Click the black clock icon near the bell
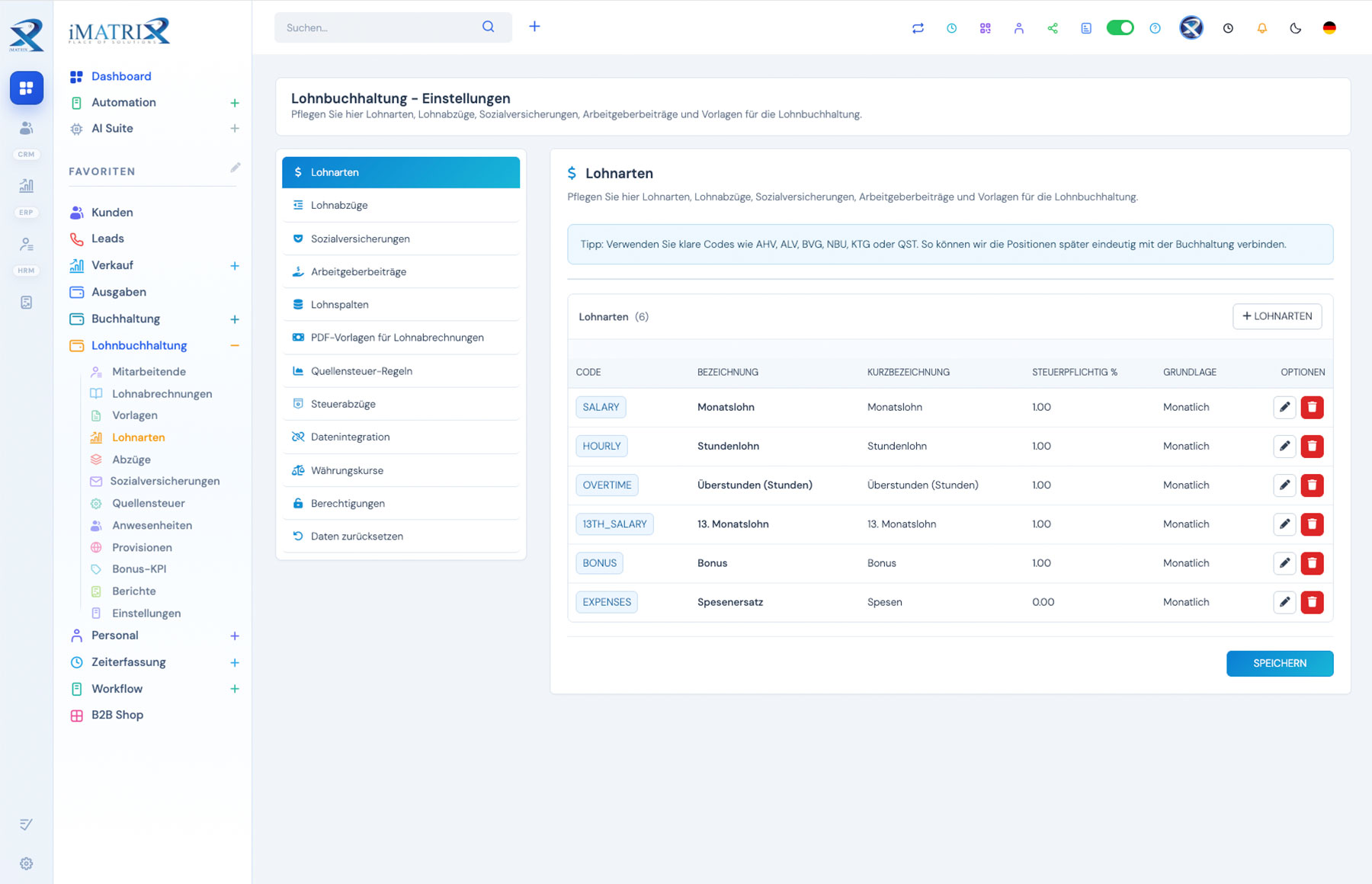The width and height of the screenshot is (1372, 884). (x=1228, y=28)
